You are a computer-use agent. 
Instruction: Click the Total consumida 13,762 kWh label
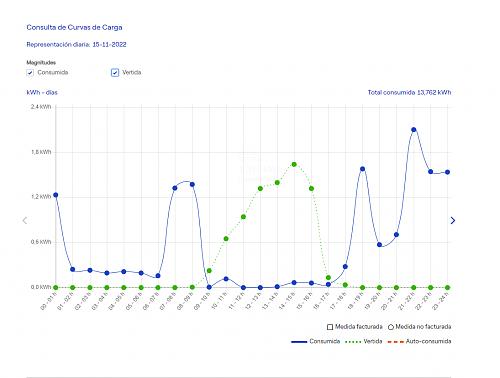tap(409, 92)
